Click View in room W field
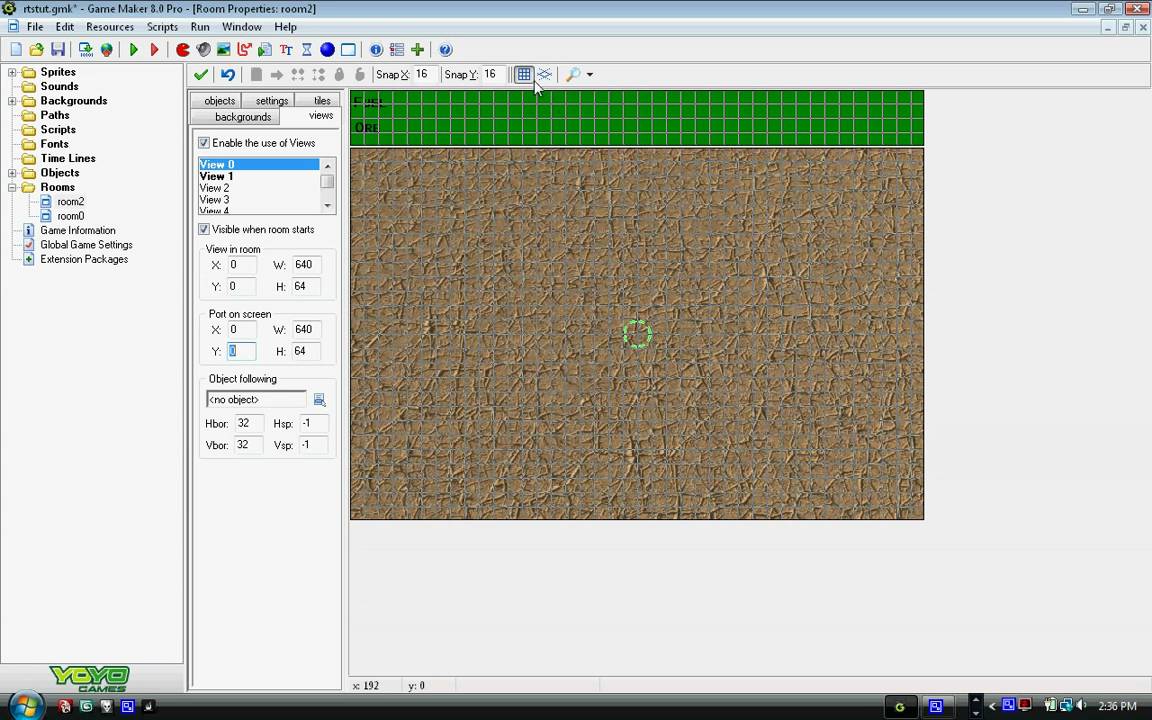Viewport: 1152px width, 720px height. (x=306, y=265)
